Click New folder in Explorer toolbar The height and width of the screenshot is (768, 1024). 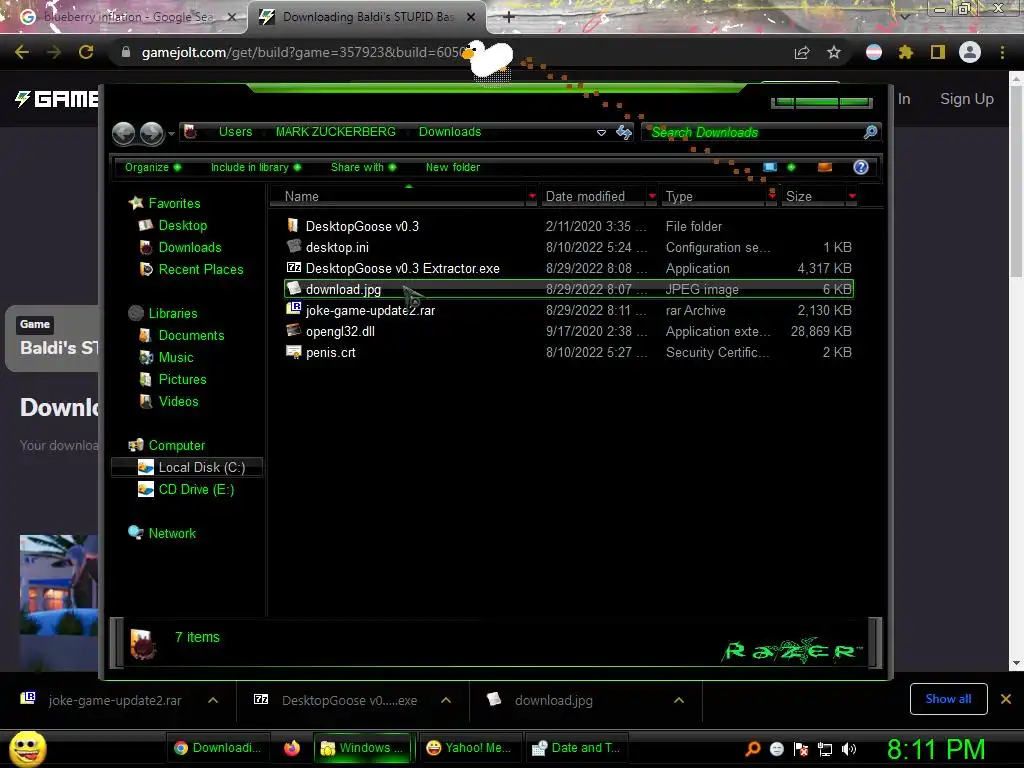pos(453,167)
